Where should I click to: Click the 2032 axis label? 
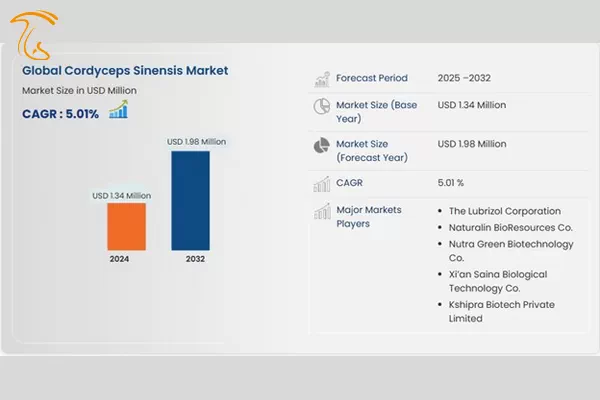[x=195, y=259]
